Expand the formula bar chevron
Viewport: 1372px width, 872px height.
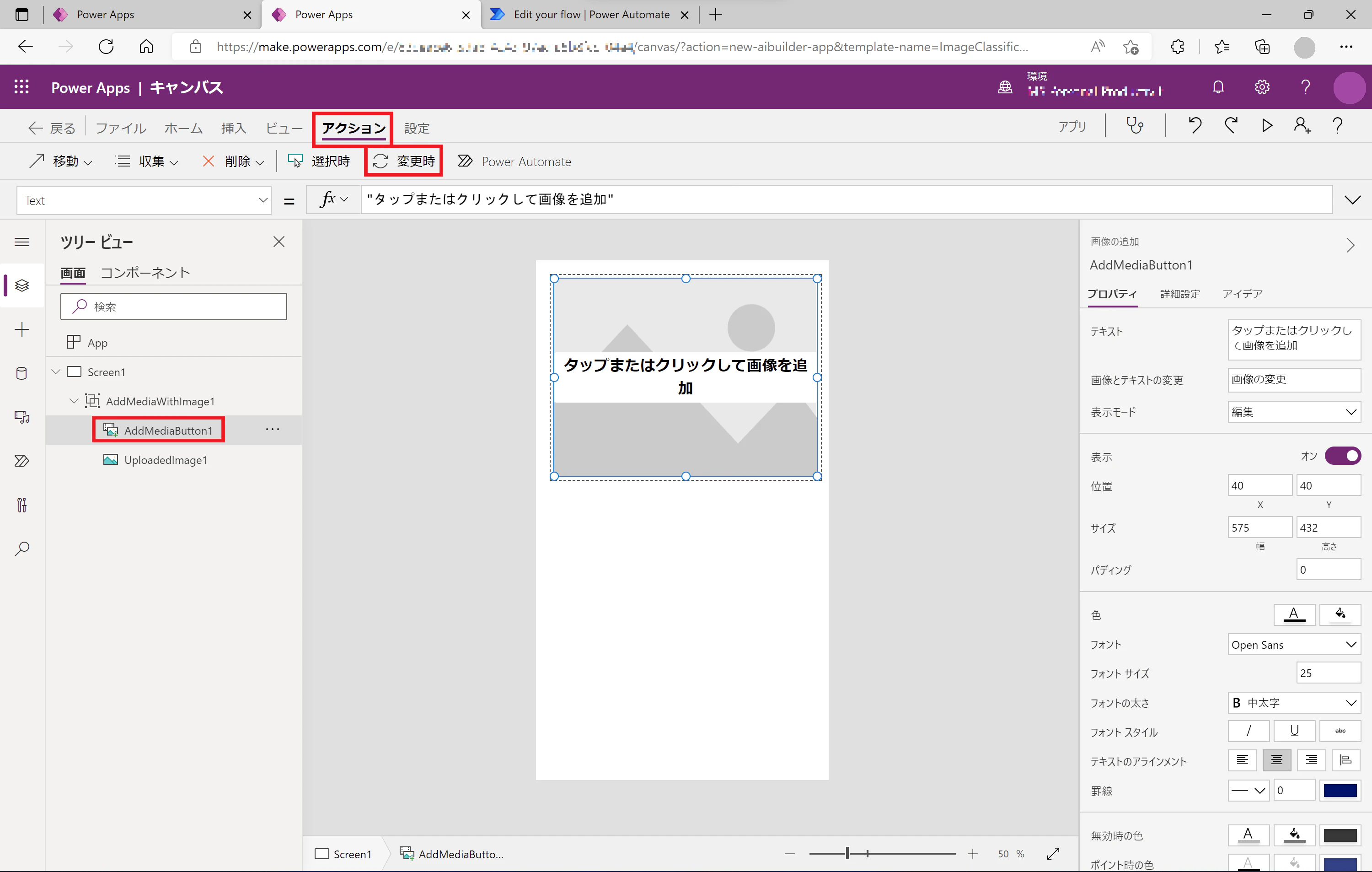(x=1352, y=199)
